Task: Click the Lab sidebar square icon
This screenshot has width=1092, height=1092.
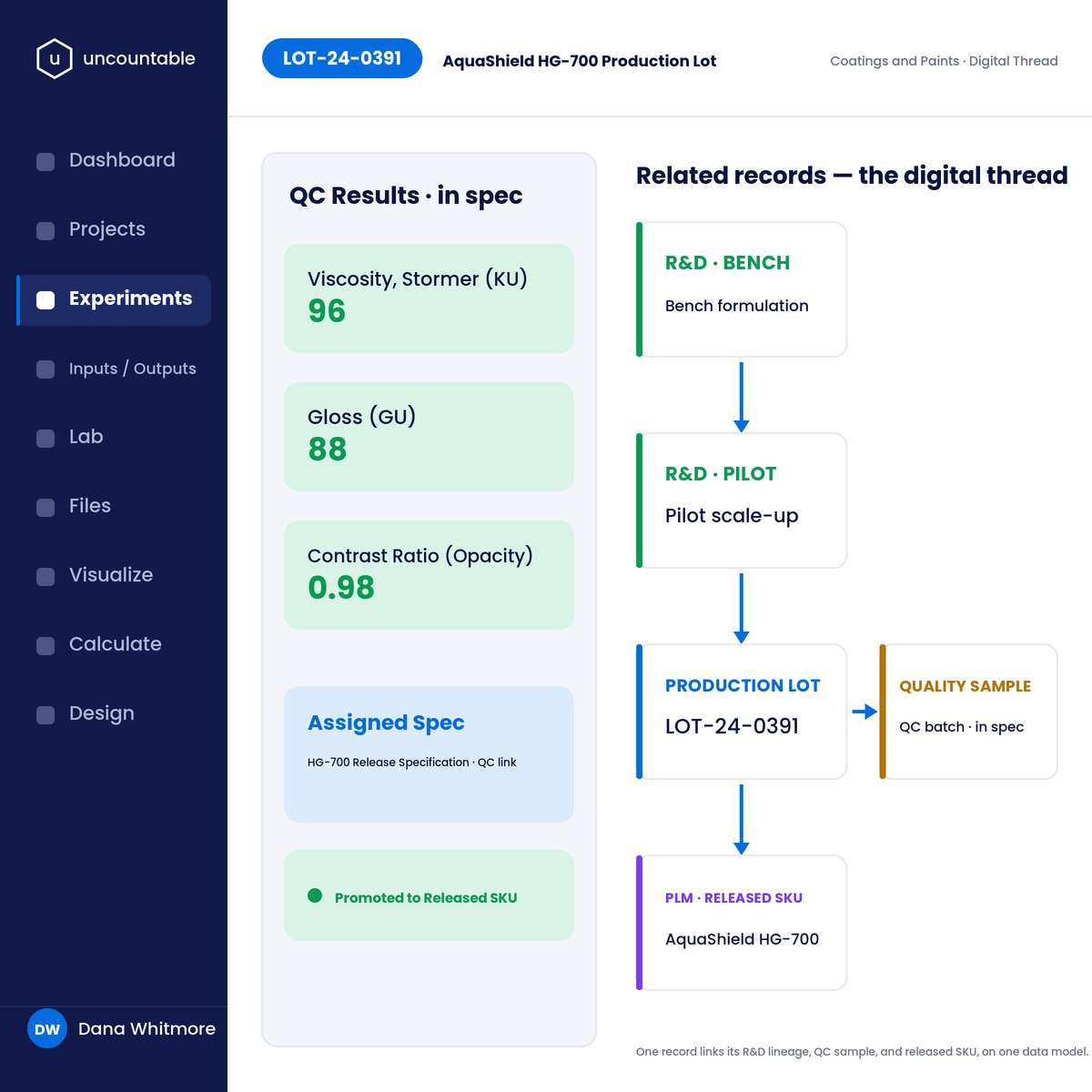Action: (45, 439)
